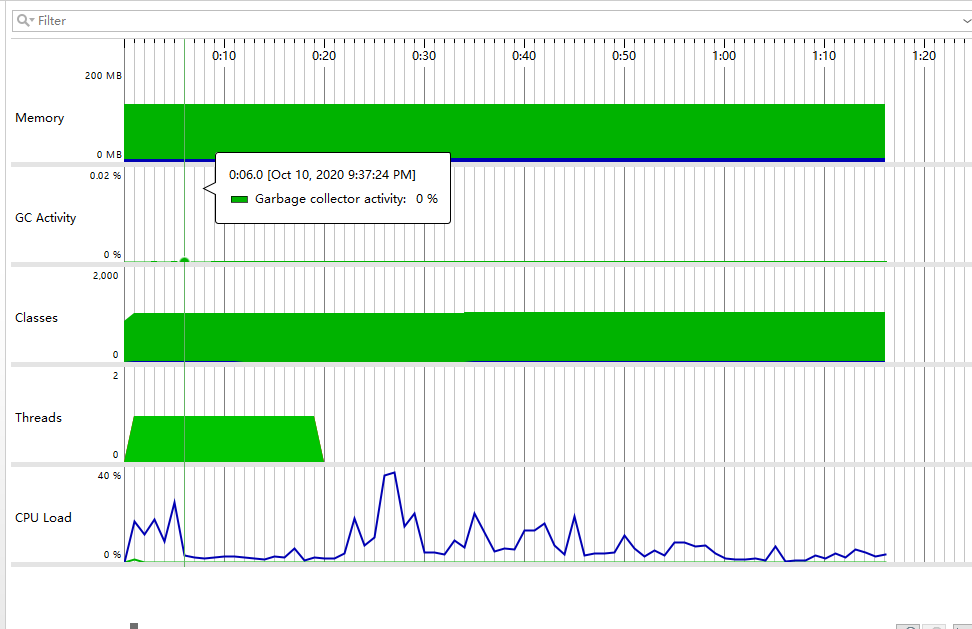
Task: Click the Threads axis maximum label 2
Action: (x=115, y=376)
